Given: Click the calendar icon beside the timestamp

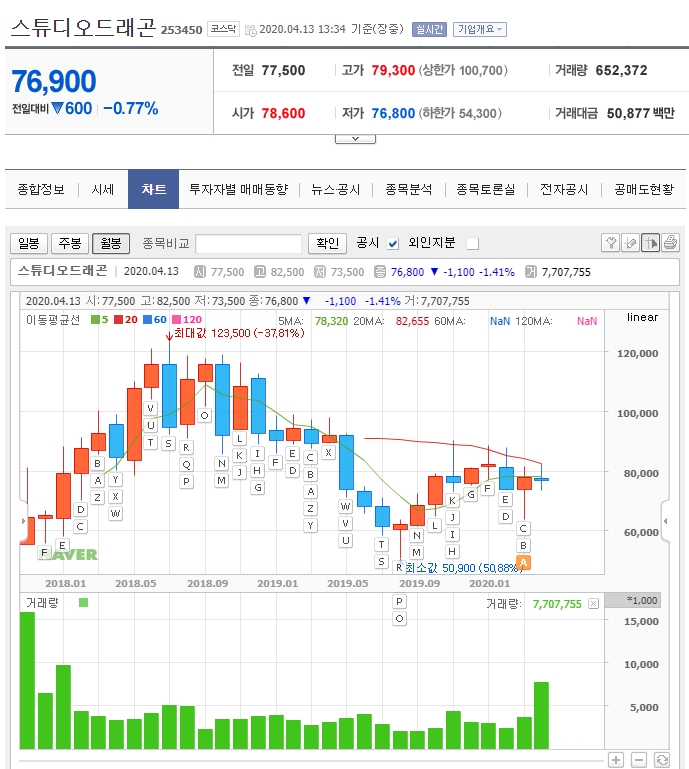Looking at the screenshot, I should point(251,30).
